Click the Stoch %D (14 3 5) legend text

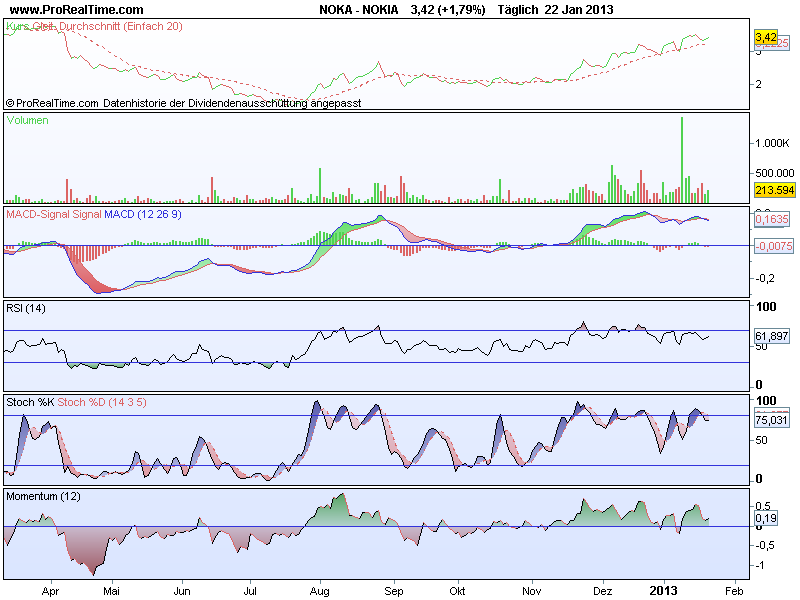click(x=102, y=402)
